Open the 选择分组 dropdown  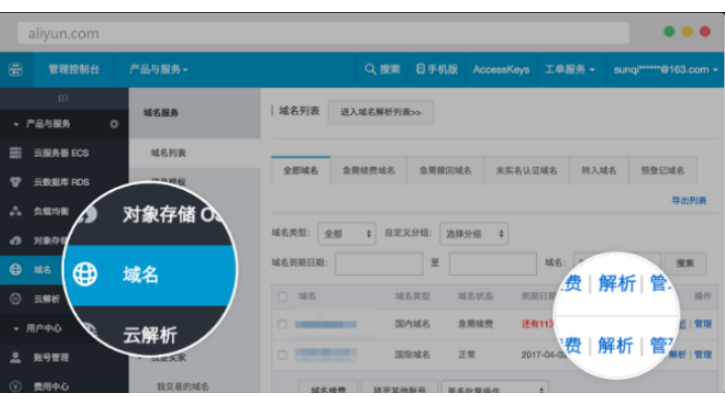(x=474, y=234)
